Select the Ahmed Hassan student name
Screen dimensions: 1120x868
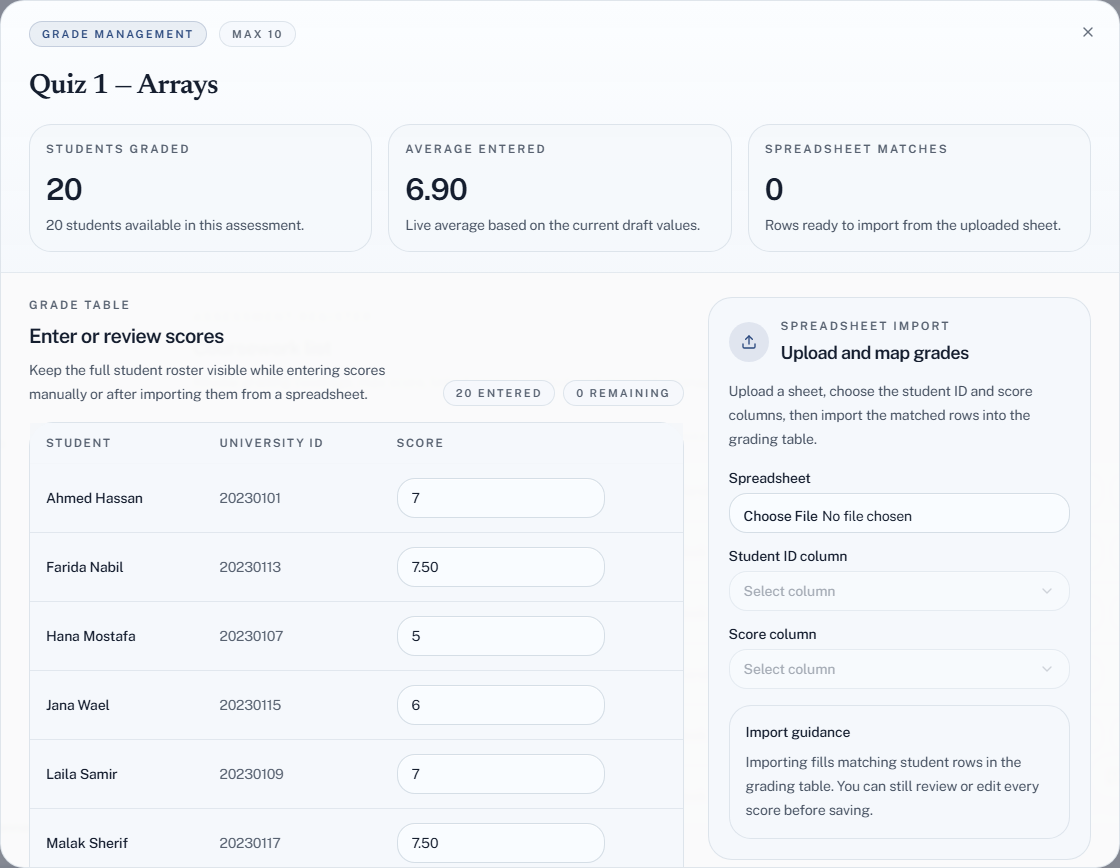pos(94,498)
